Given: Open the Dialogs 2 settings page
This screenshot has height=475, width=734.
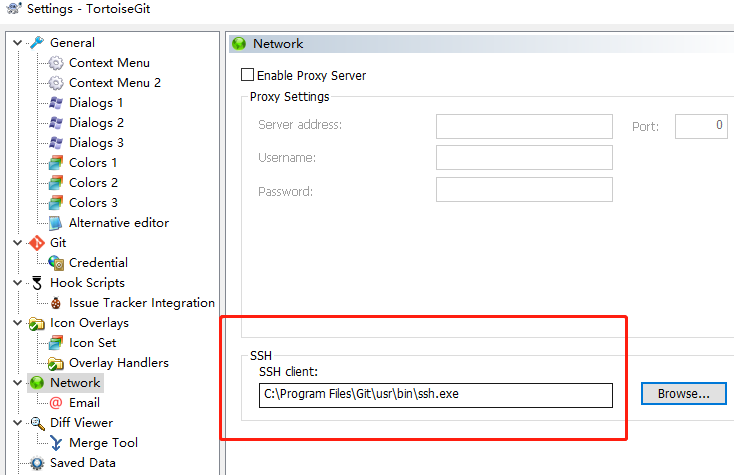Looking at the screenshot, I should coord(96,123).
